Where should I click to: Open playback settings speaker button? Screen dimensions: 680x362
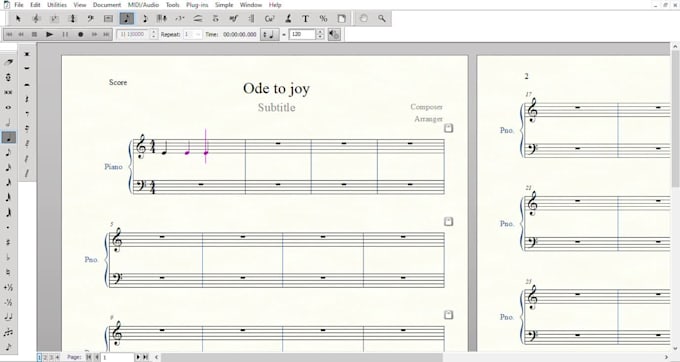(x=334, y=34)
